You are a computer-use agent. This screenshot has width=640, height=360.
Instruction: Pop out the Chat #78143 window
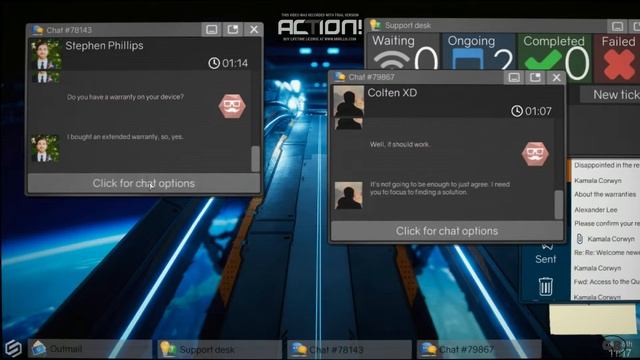point(233,29)
